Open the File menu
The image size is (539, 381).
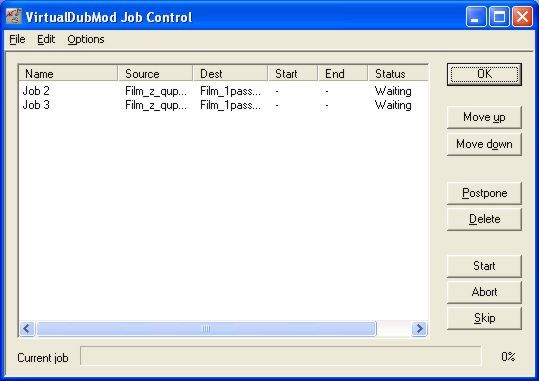17,40
